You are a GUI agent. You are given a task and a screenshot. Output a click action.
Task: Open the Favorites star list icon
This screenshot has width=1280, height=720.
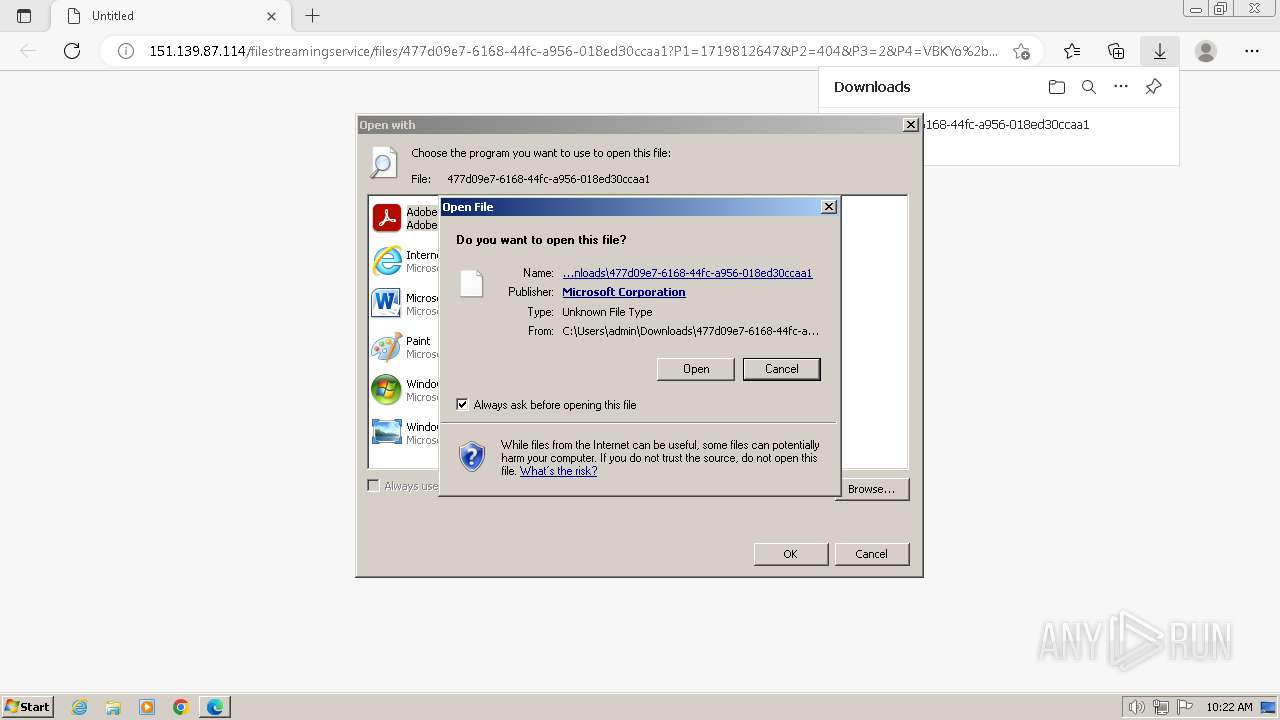coord(1072,51)
